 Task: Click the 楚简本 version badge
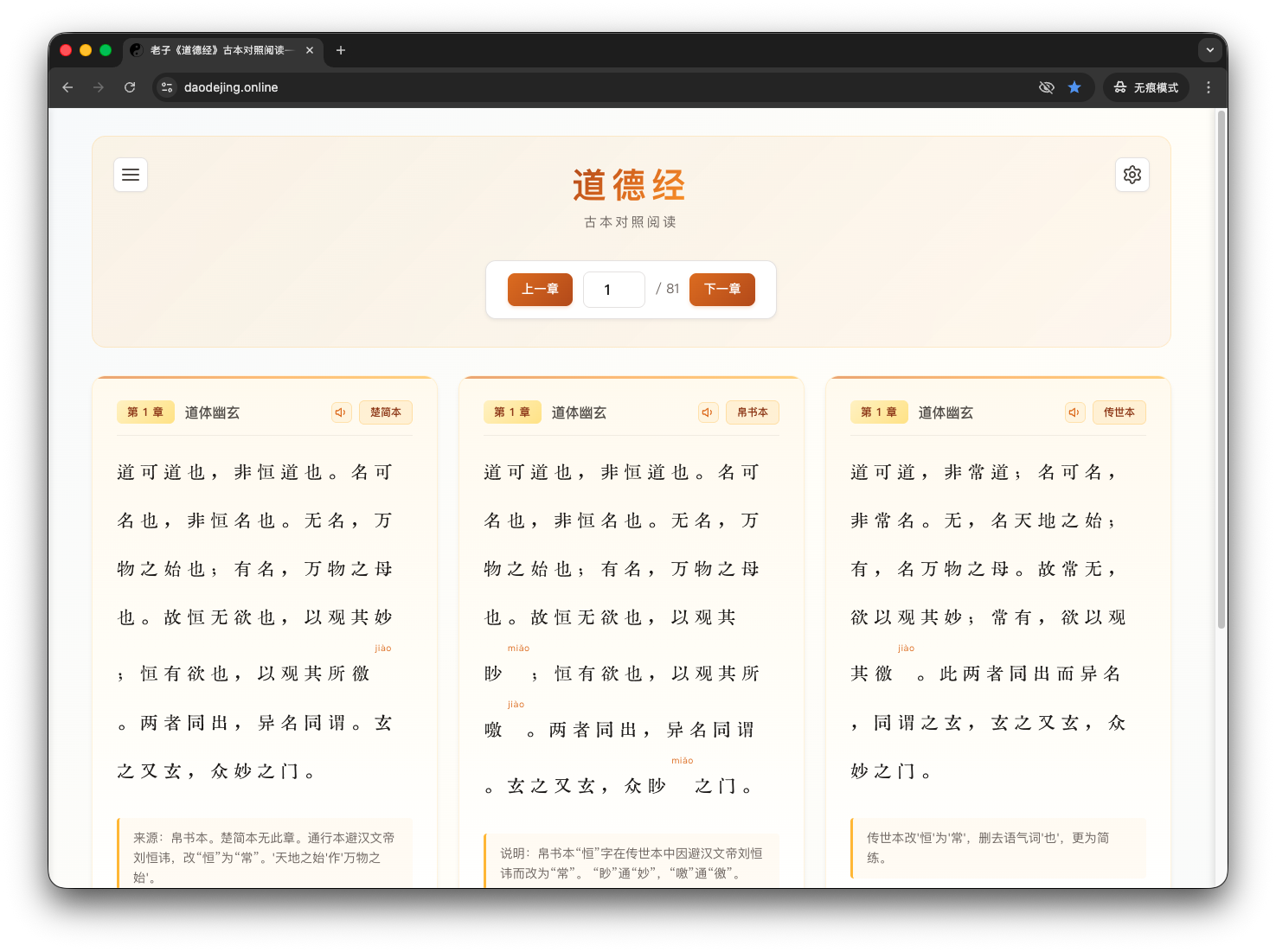pos(385,412)
